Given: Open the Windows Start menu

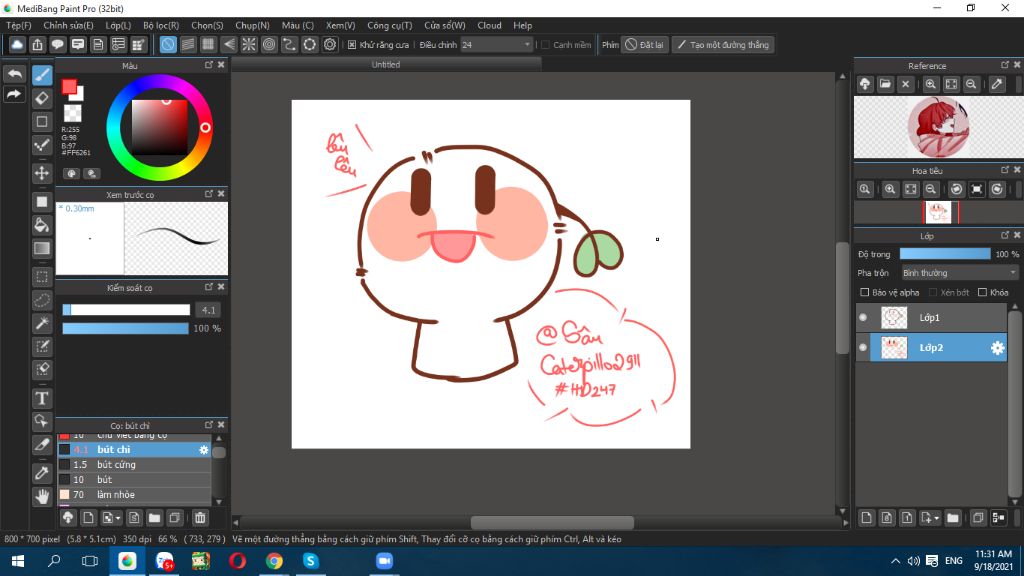Looking at the screenshot, I should click(x=18, y=561).
